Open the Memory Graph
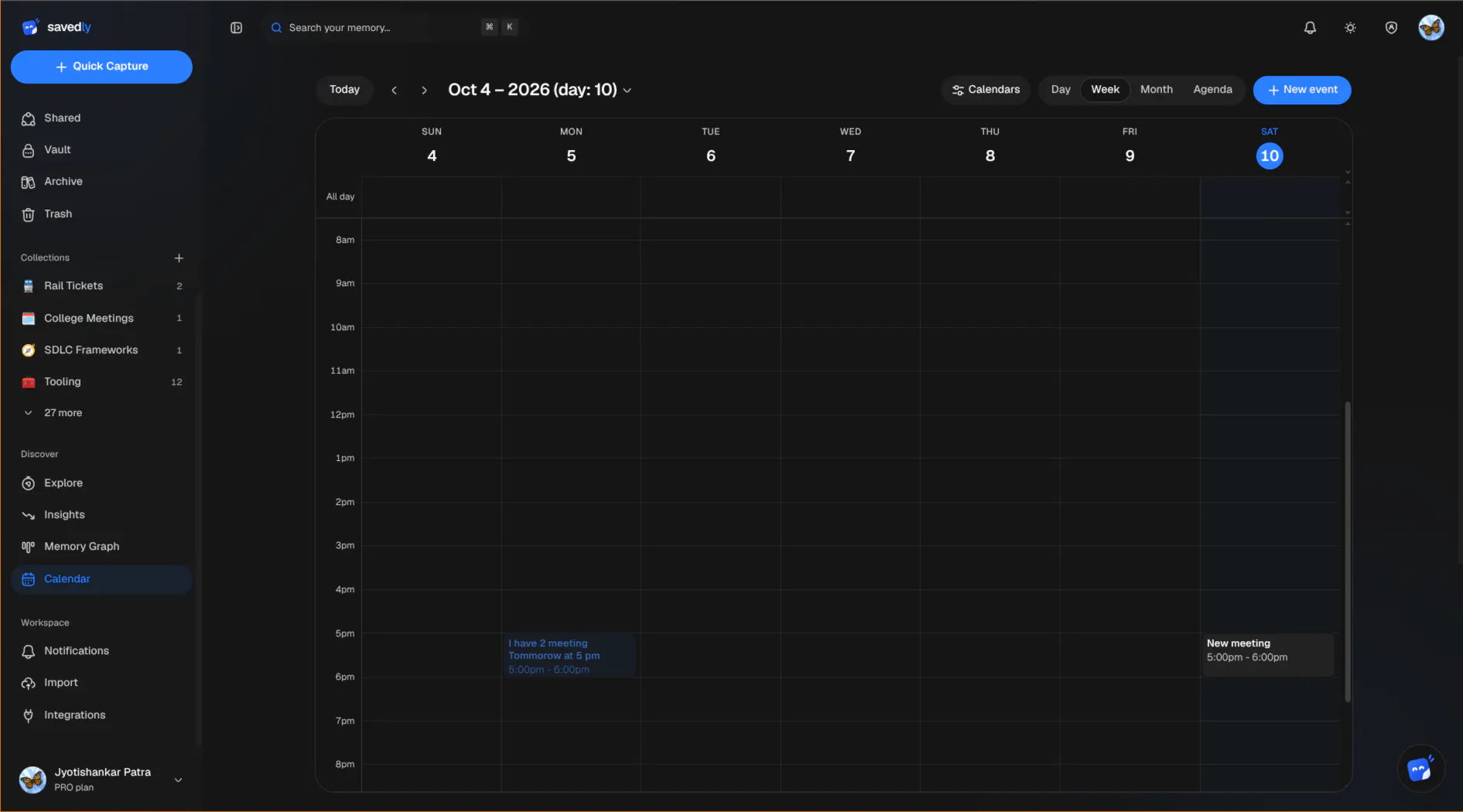The image size is (1463, 812). tap(101, 547)
